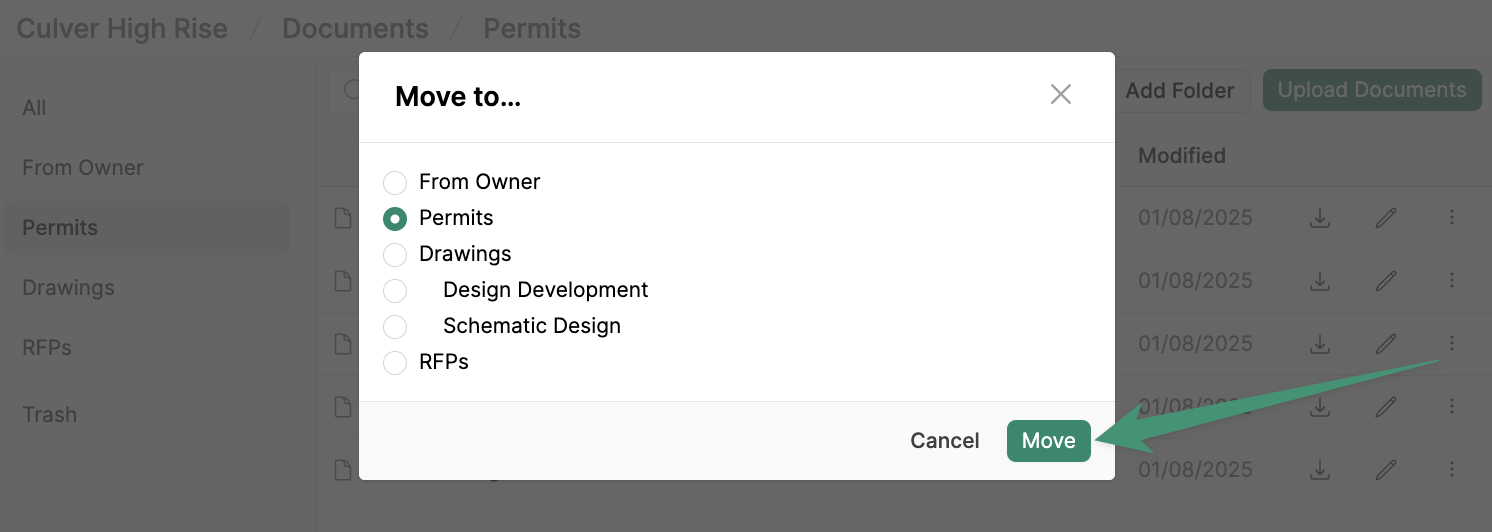1492x532 pixels.
Task: Edit the first document with pencil icon
Action: tap(1386, 218)
